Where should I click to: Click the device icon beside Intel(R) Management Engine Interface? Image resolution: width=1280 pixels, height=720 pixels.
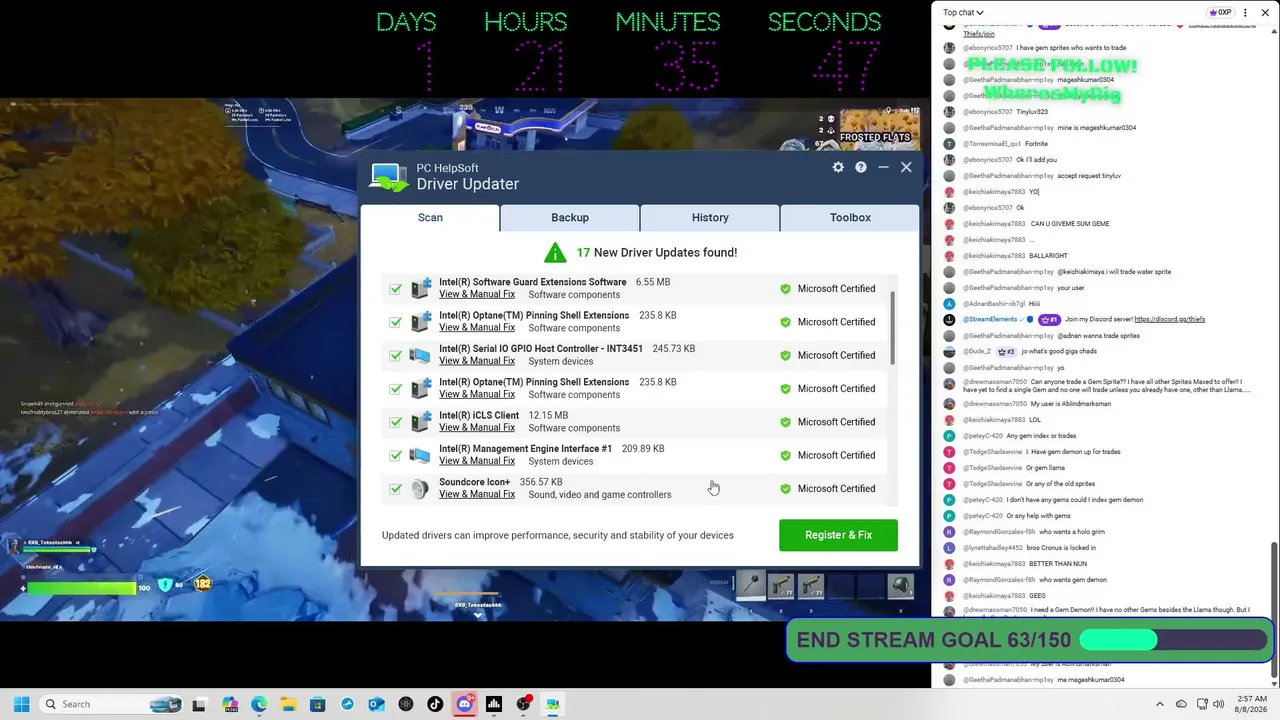click(420, 455)
